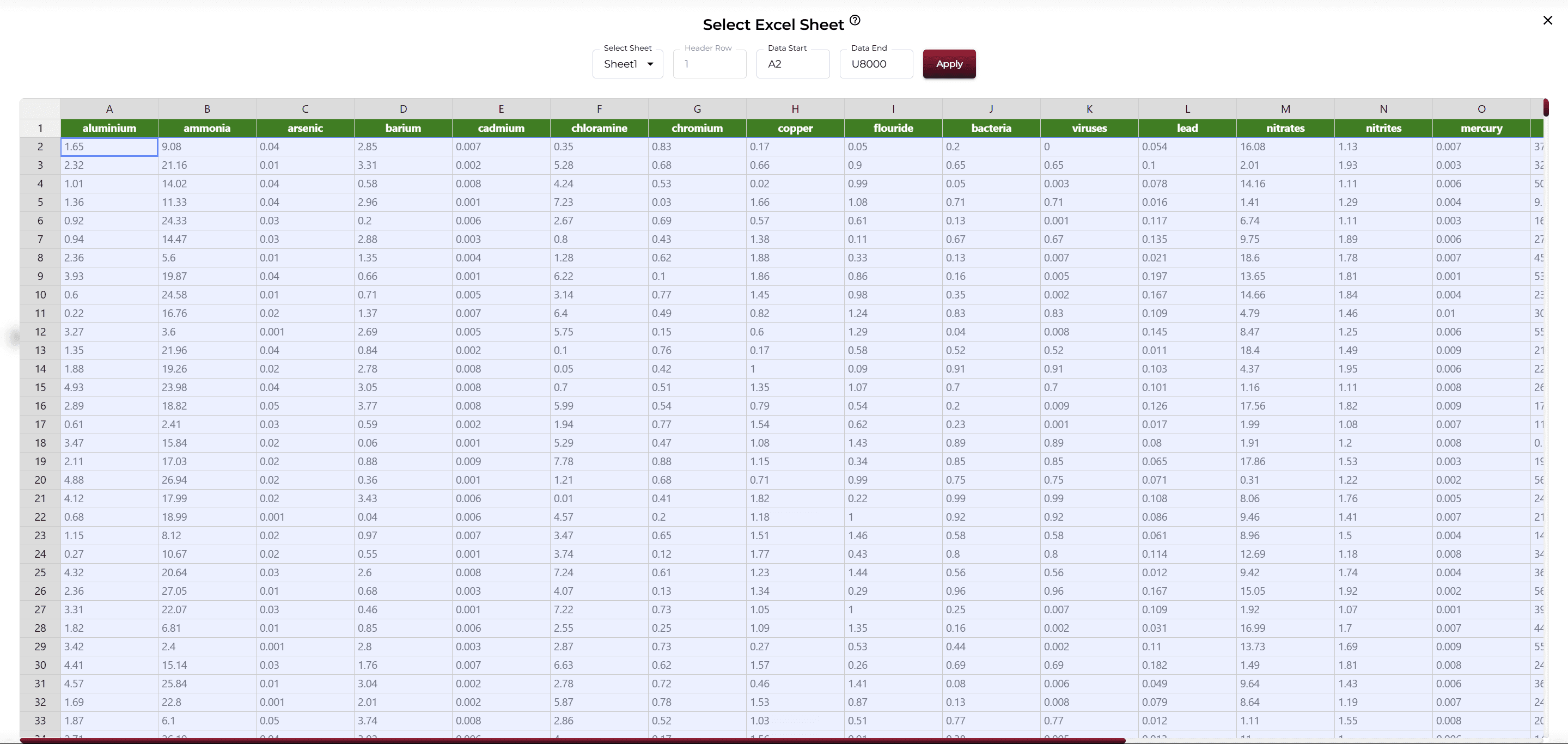Select column M header
Image resolution: width=1568 pixels, height=744 pixels.
1285,109
